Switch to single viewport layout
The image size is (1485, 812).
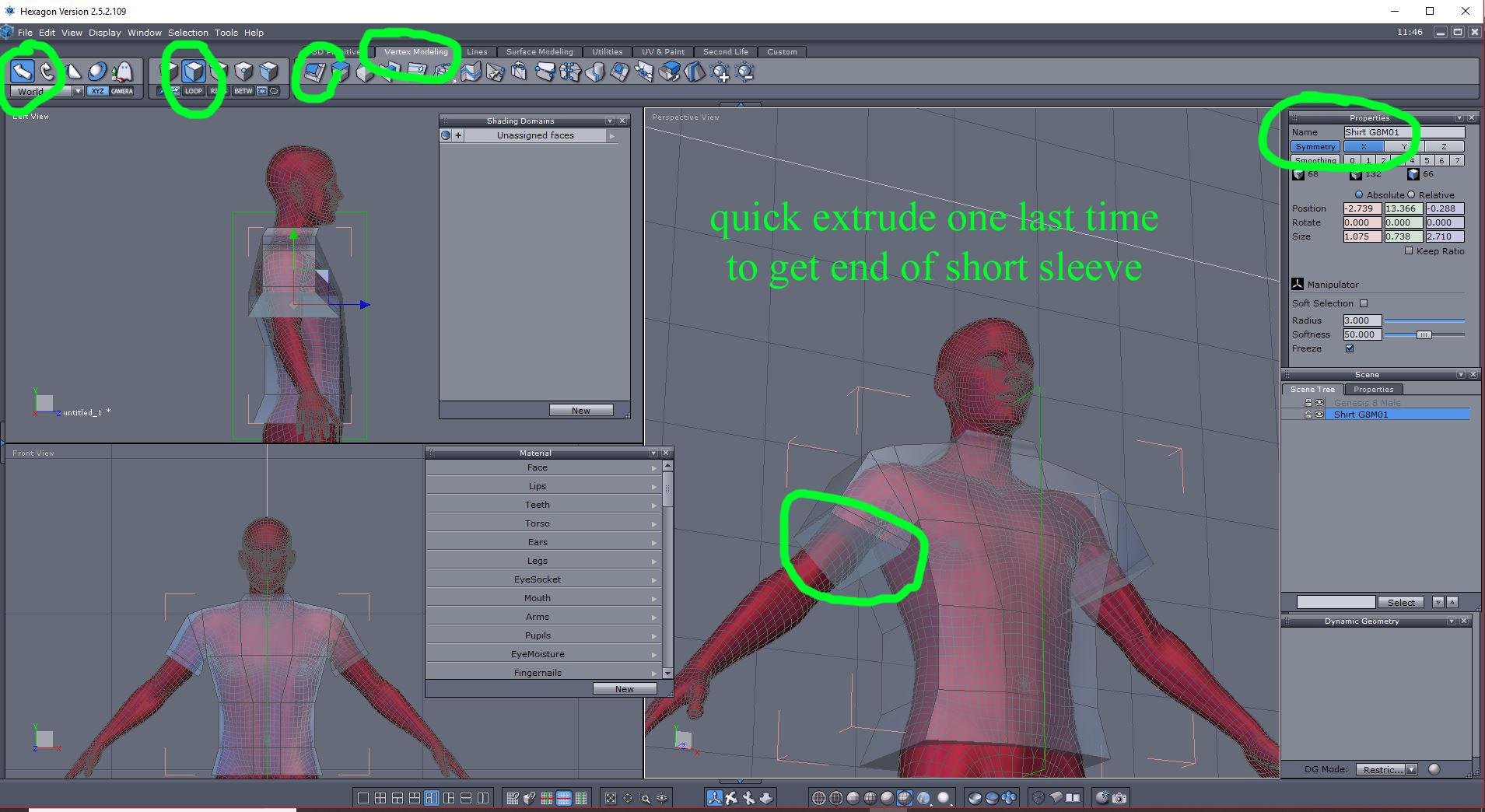(x=363, y=798)
